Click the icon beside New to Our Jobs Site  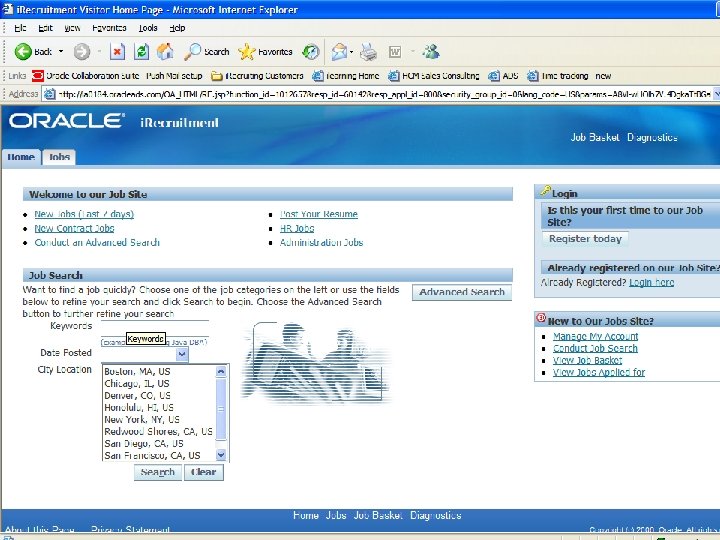pos(541,318)
